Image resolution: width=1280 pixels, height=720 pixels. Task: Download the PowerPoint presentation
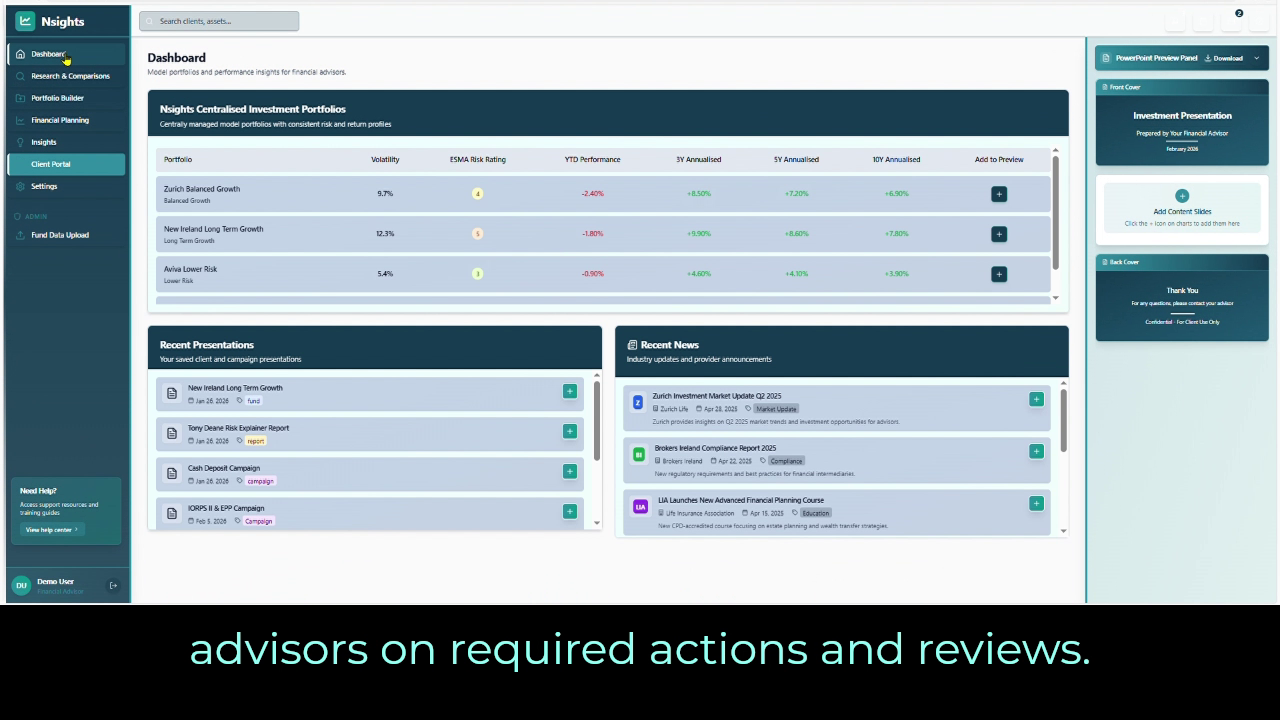[1224, 58]
